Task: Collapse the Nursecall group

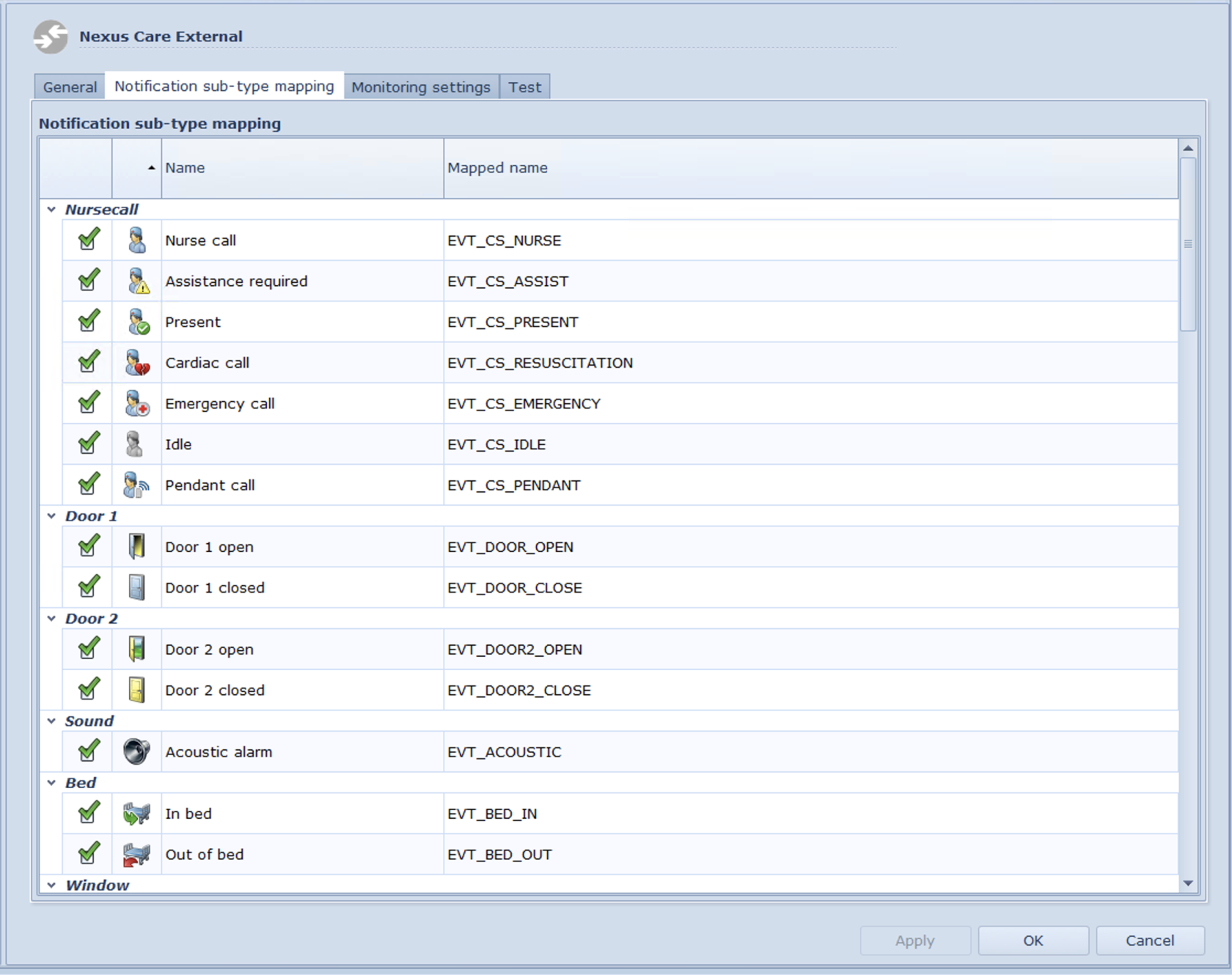Action: tap(51, 209)
